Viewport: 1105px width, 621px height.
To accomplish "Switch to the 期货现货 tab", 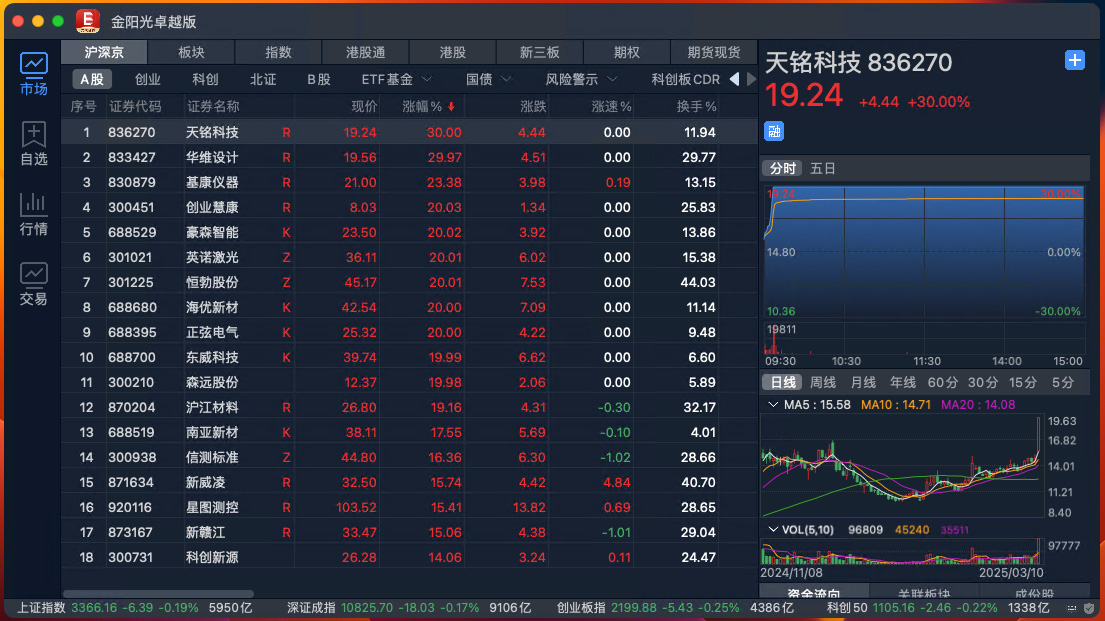I will click(713, 52).
